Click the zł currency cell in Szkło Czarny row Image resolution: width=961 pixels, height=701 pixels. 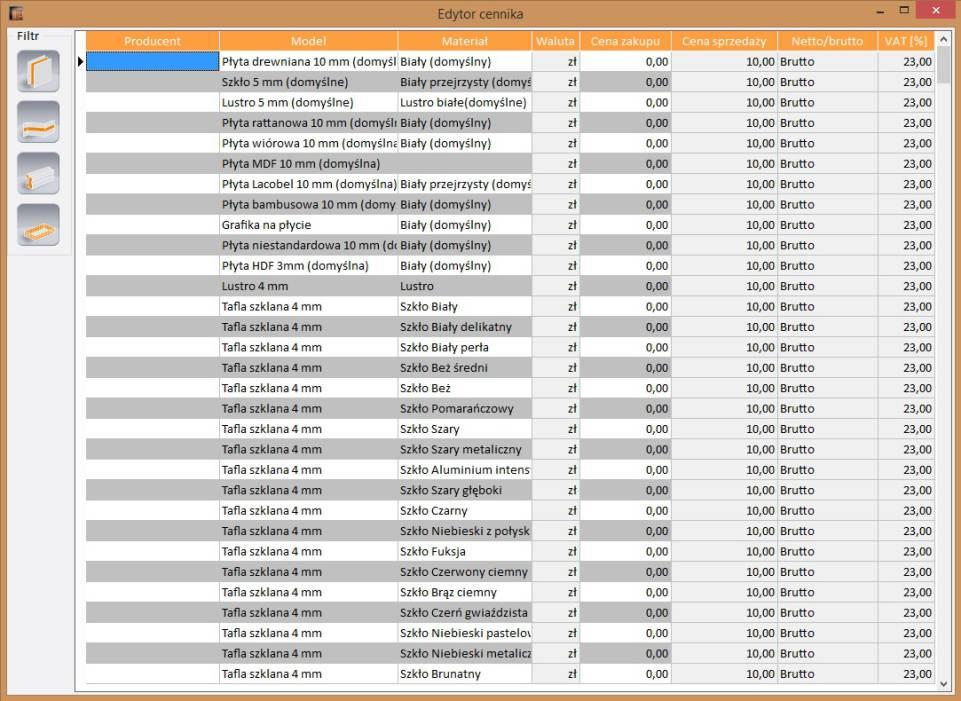point(555,510)
